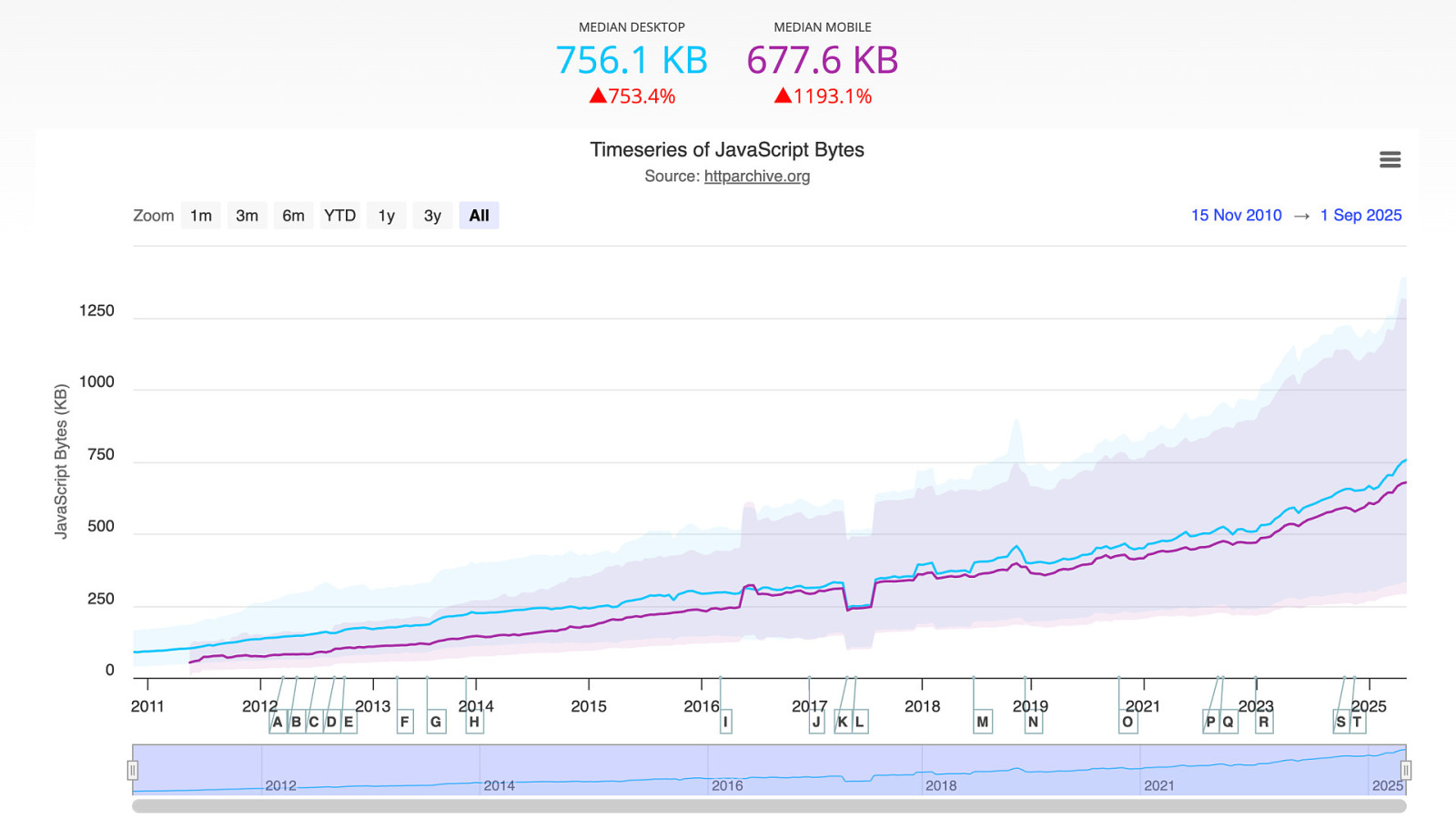Open the httparchive.org source link
The image size is (1456, 819).
coord(756,177)
